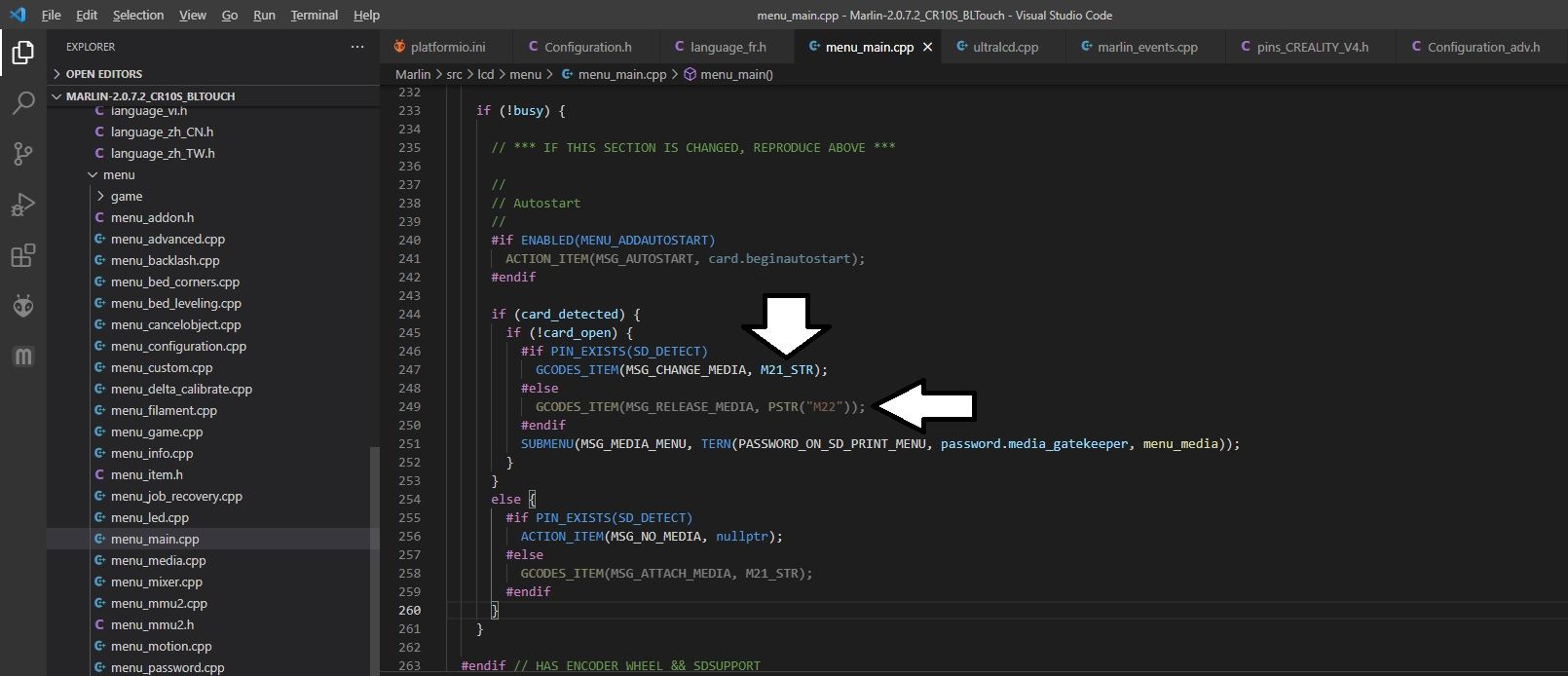Open menu_job_recovery.cpp in the file tree
This screenshot has width=1568, height=676.
coord(212,496)
